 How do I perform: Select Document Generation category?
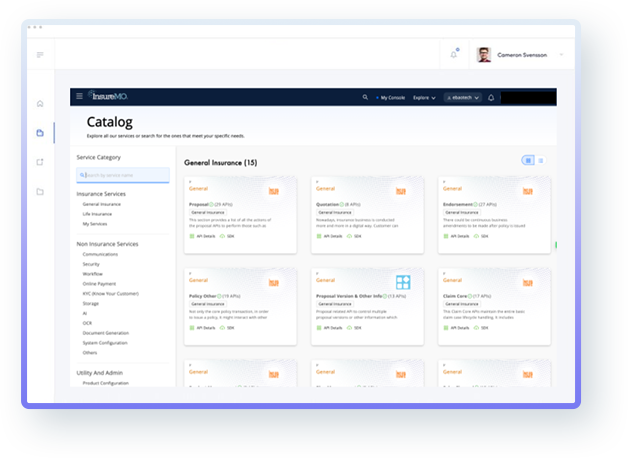106,333
